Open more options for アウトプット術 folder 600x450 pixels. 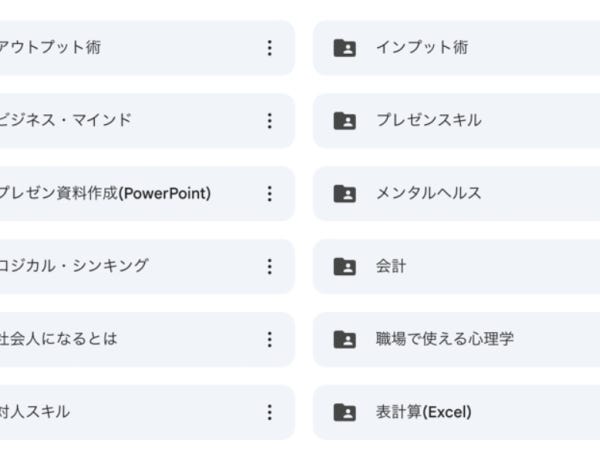tap(269, 48)
